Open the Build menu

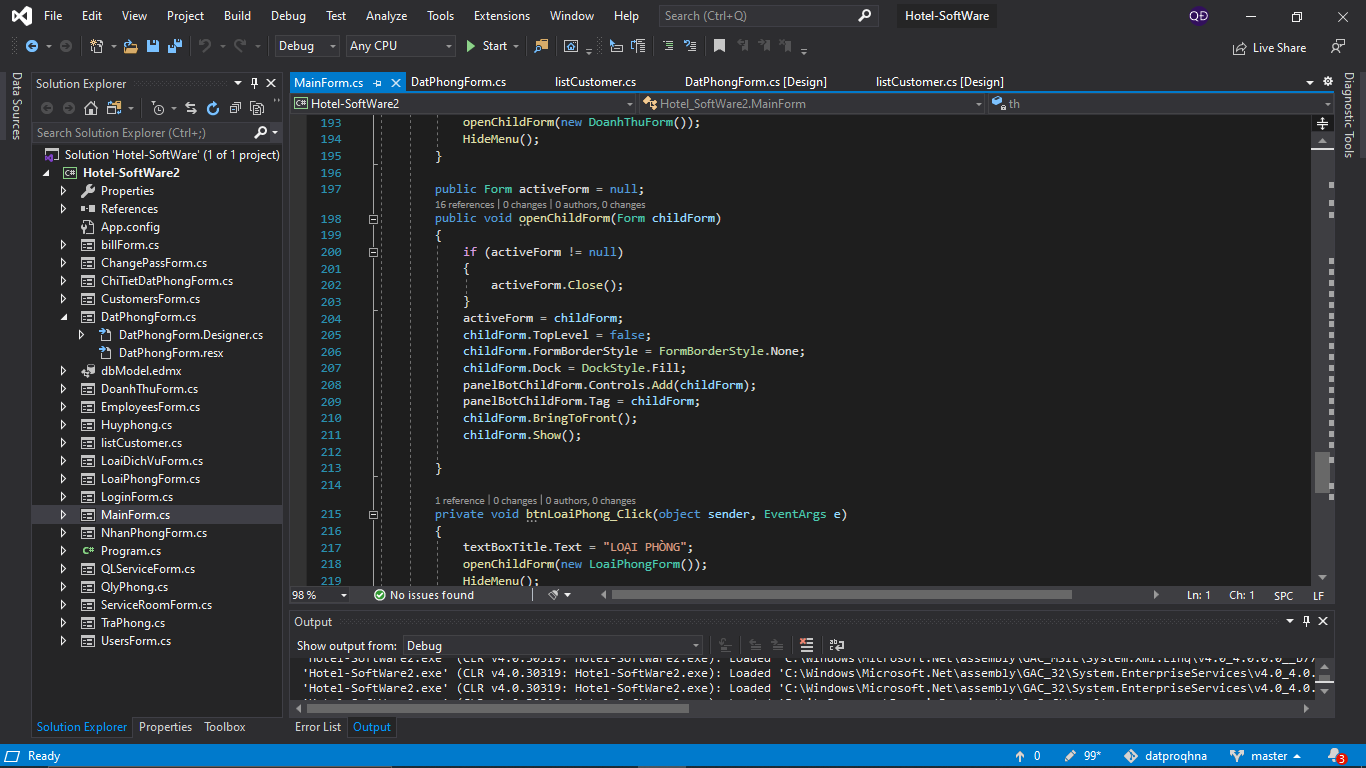tap(237, 16)
